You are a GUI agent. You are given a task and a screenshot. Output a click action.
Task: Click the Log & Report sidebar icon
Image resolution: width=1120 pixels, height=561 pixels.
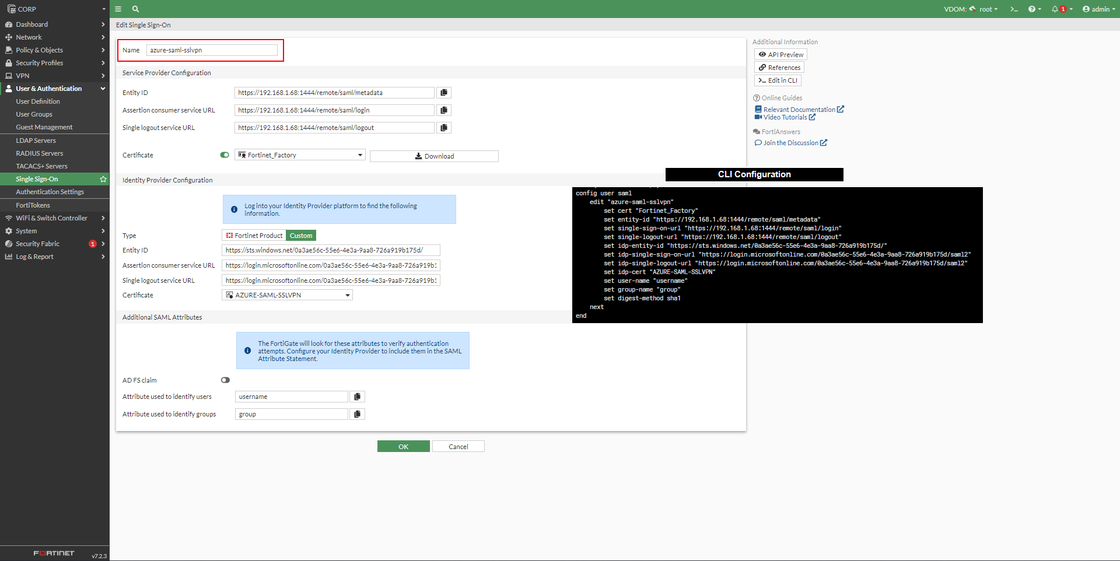click(9, 257)
